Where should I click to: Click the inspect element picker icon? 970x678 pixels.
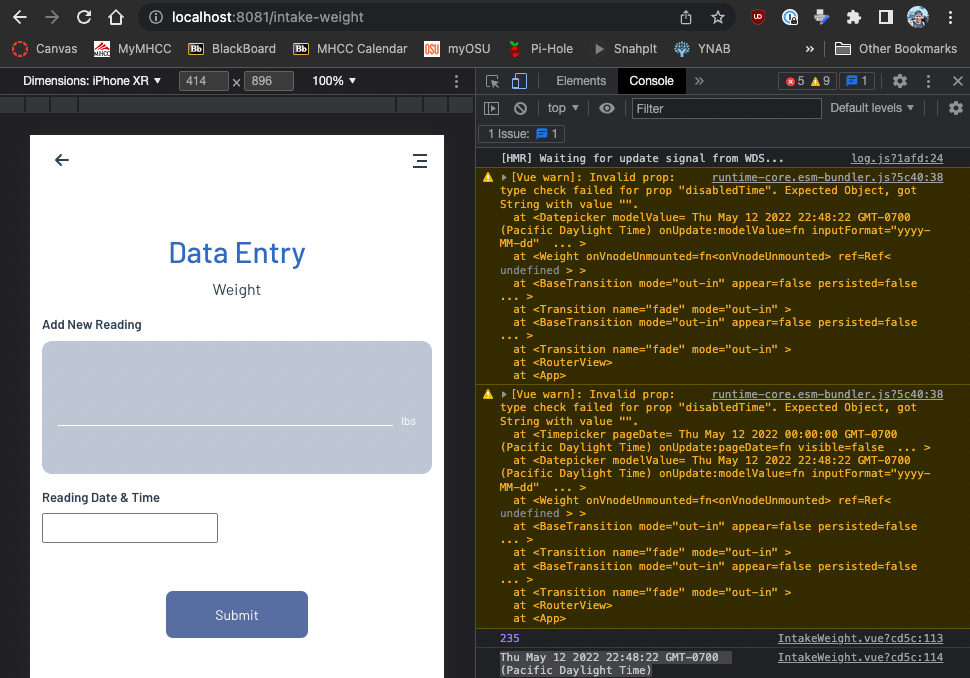tap(493, 81)
